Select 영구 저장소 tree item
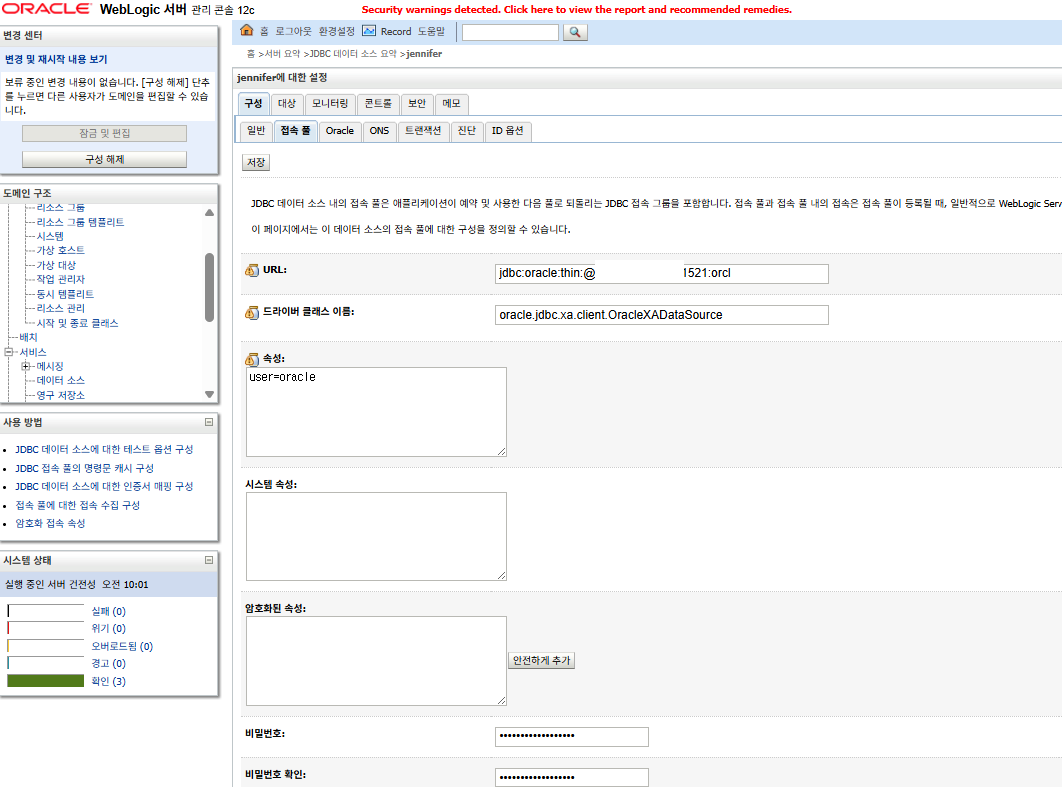Screen dimensions: 1062x787 pos(60,396)
